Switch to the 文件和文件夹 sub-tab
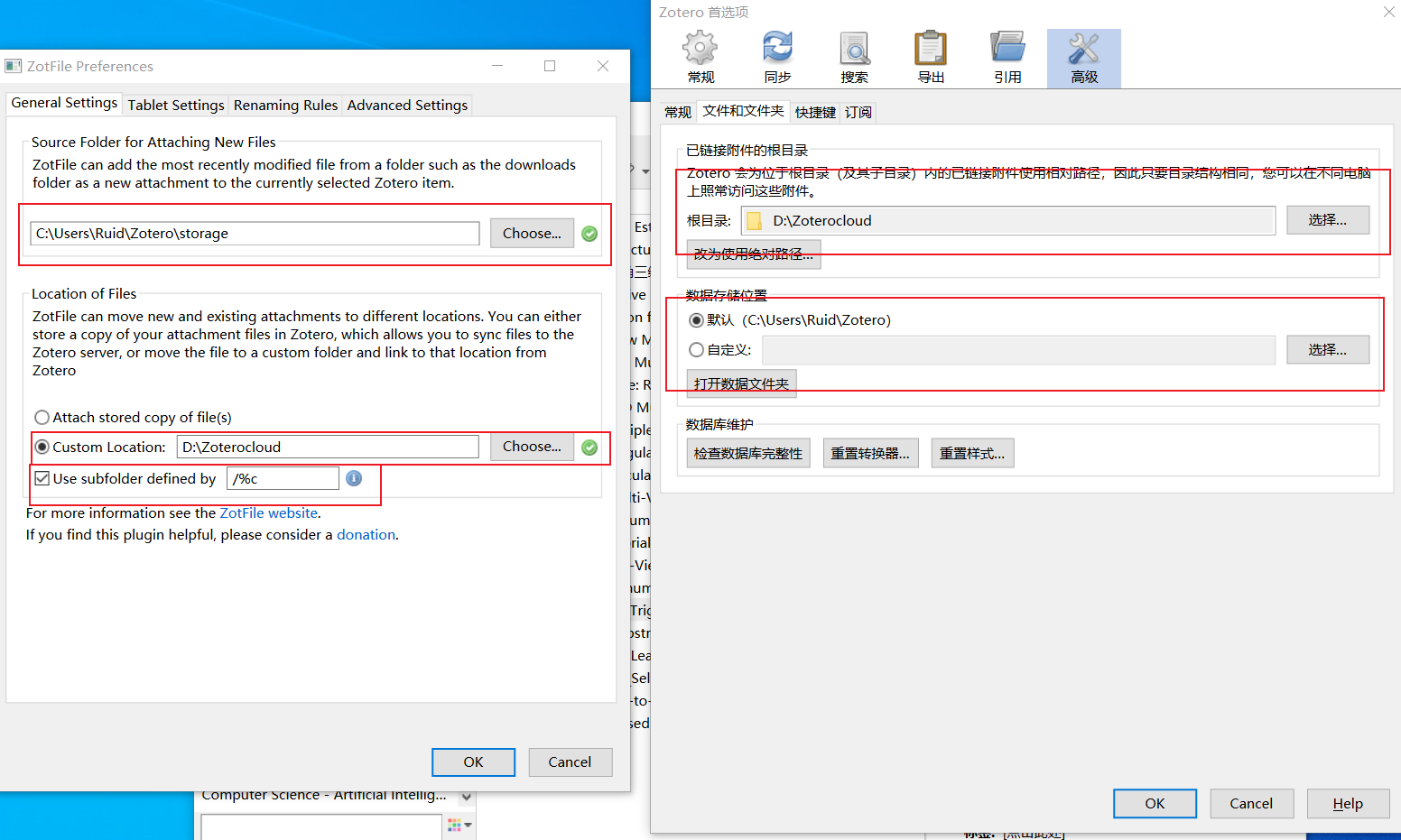 743,110
